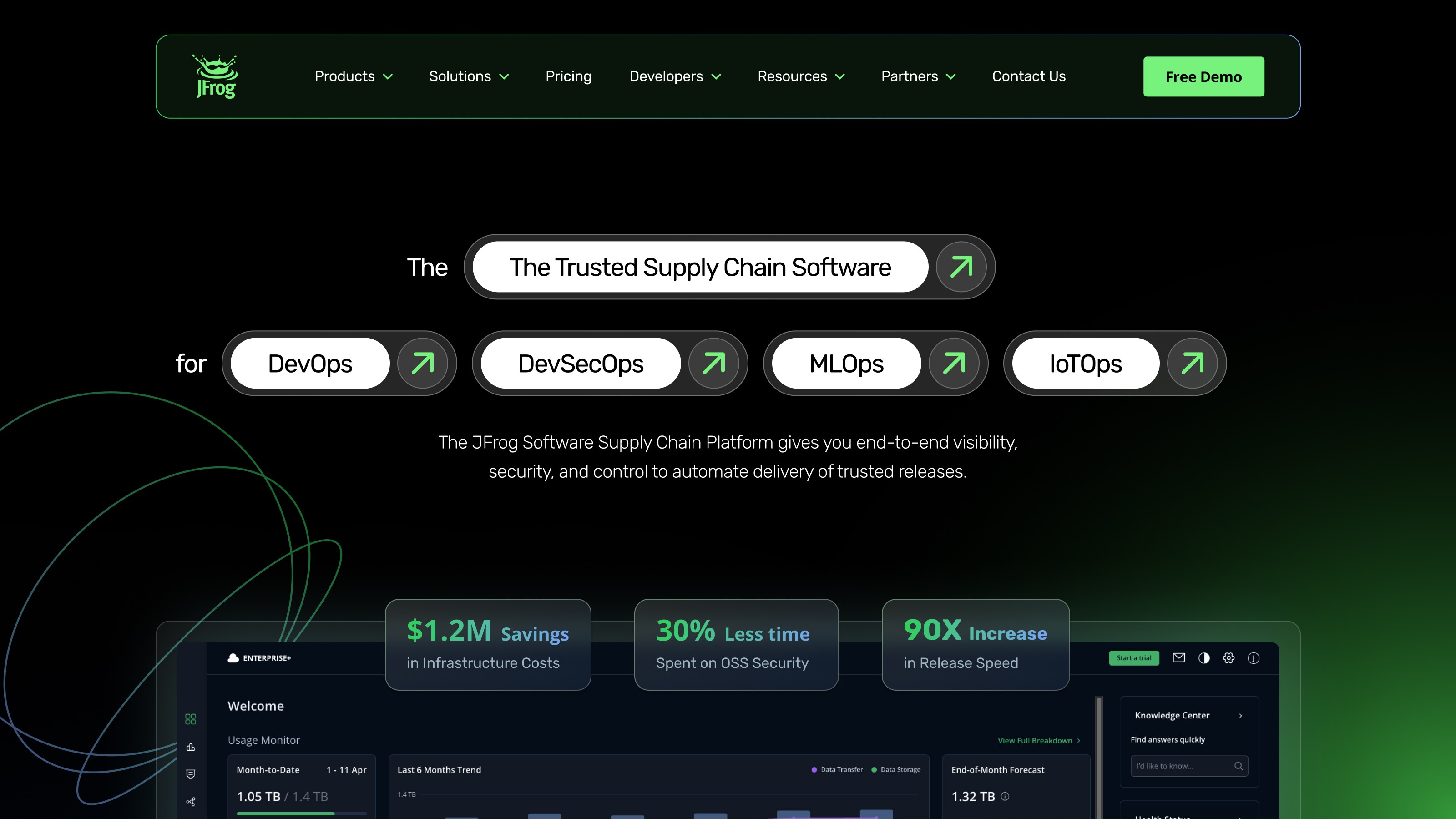
Task: Click the I'd like to know search field
Action: click(1189, 766)
